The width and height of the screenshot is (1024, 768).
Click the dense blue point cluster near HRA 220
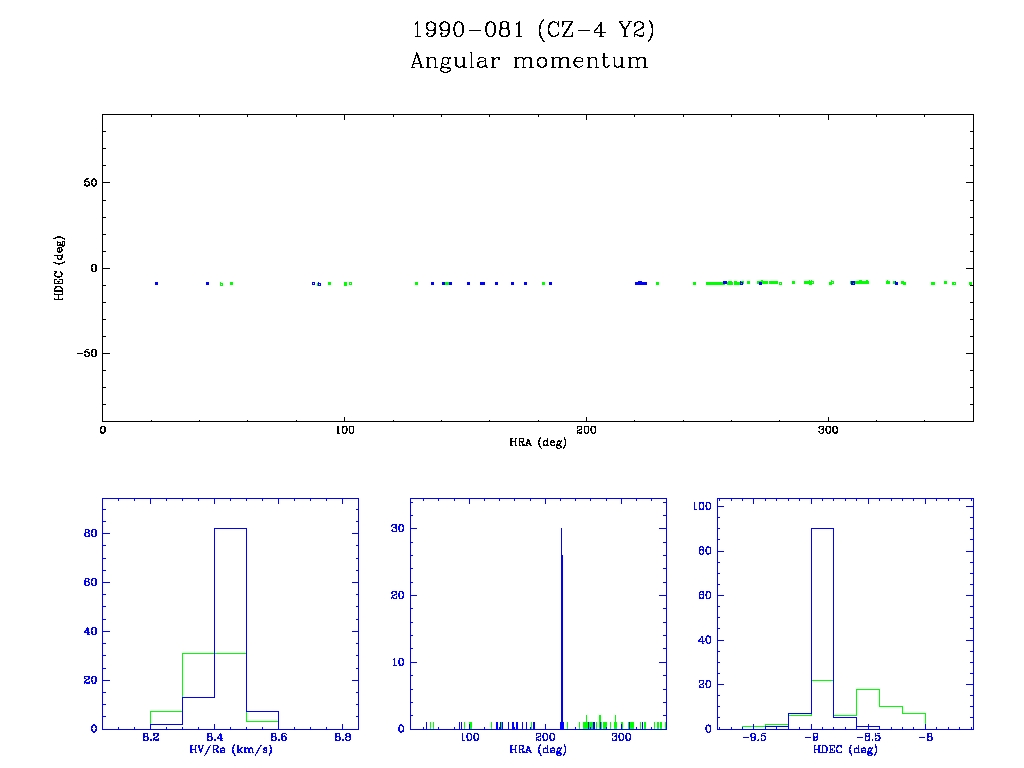(x=641, y=283)
